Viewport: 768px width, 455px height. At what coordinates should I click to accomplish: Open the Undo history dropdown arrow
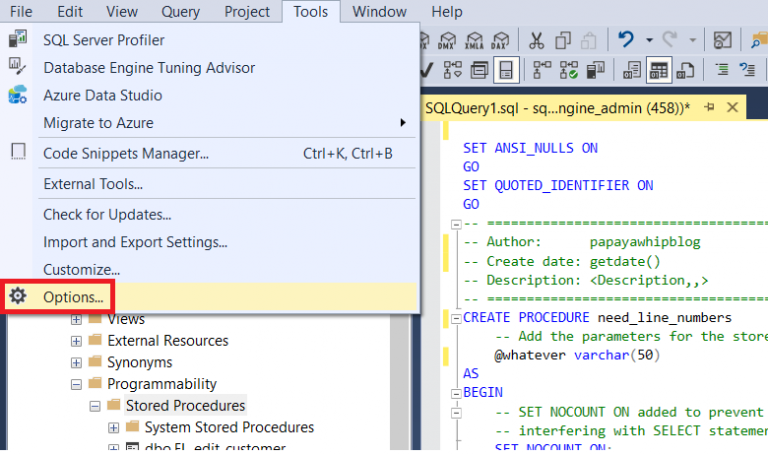click(x=649, y=40)
